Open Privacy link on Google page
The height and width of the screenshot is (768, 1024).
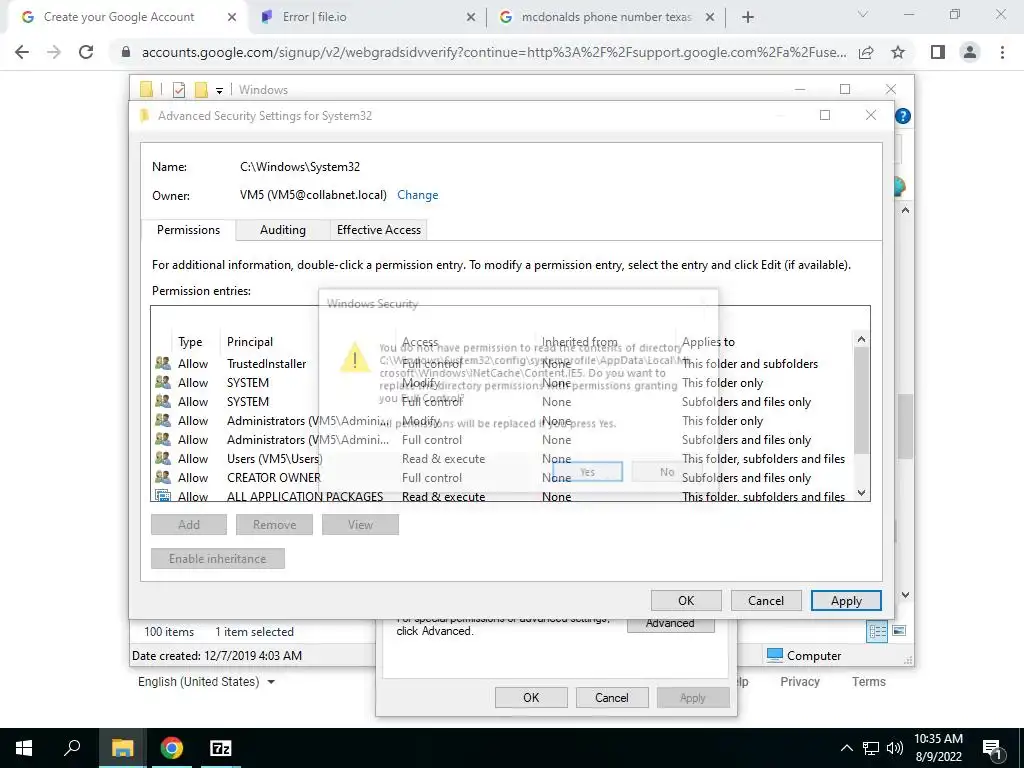pos(799,682)
